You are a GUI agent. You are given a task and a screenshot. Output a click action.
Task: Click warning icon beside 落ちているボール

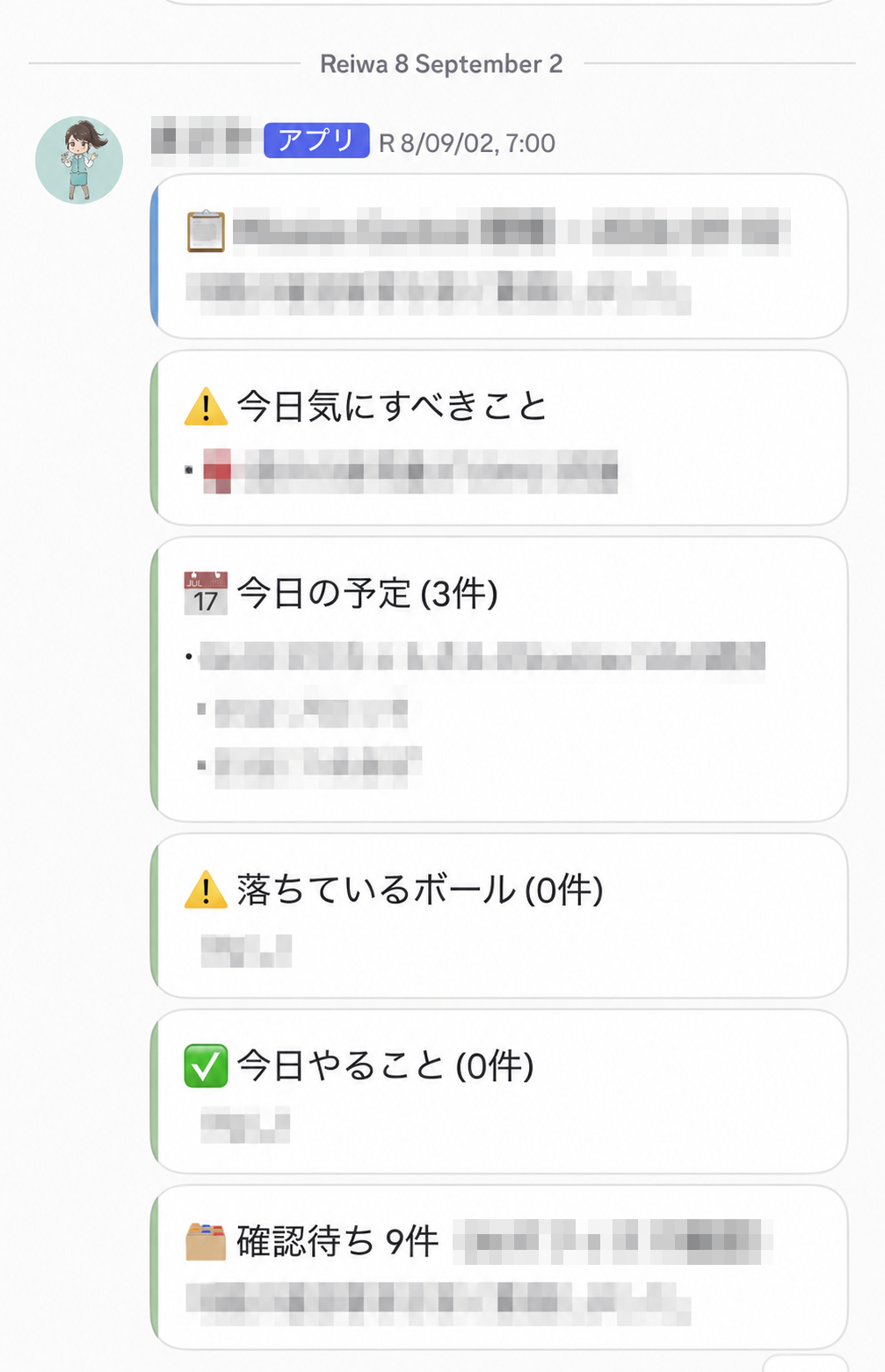click(x=206, y=890)
